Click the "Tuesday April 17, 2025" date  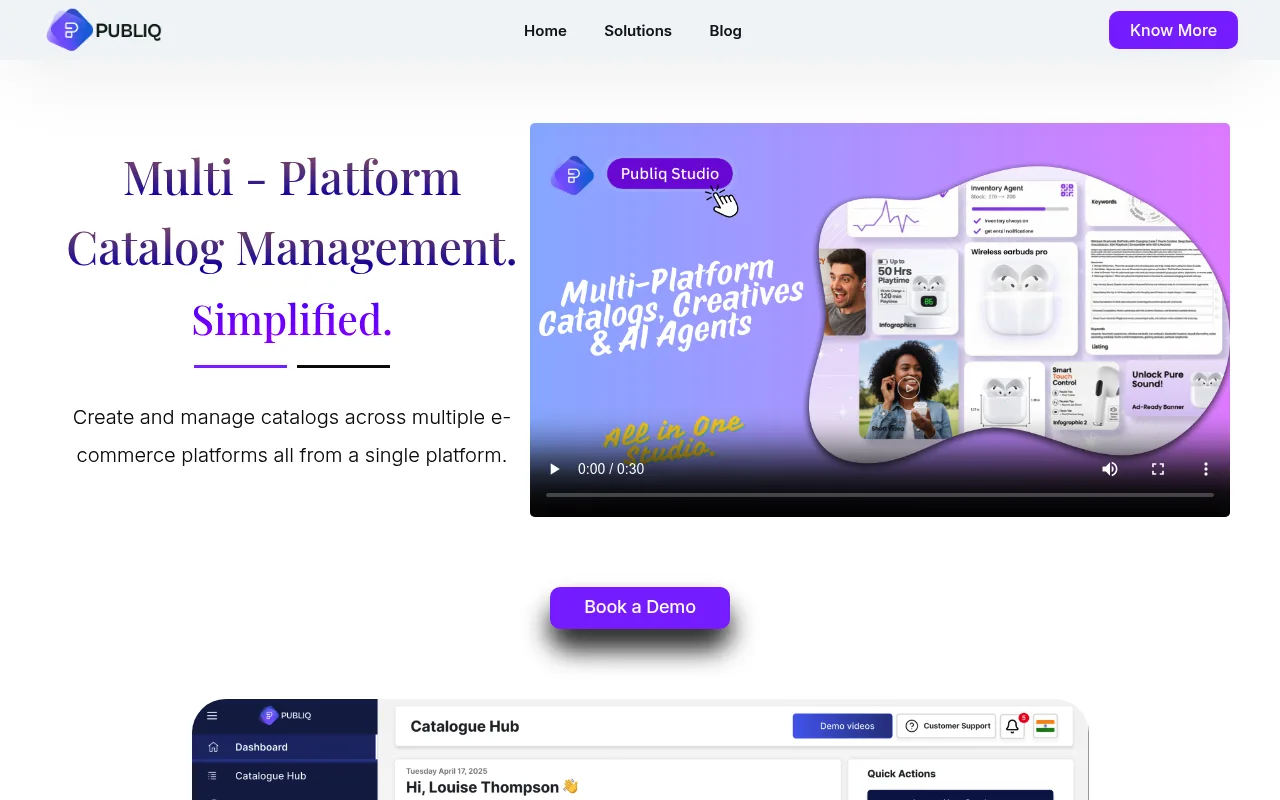447,771
